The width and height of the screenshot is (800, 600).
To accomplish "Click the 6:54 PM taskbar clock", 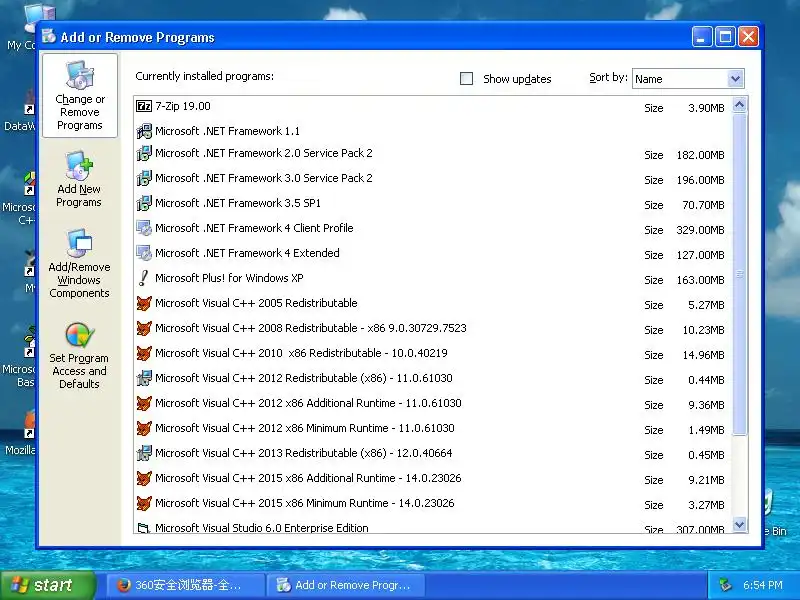I will point(763,585).
